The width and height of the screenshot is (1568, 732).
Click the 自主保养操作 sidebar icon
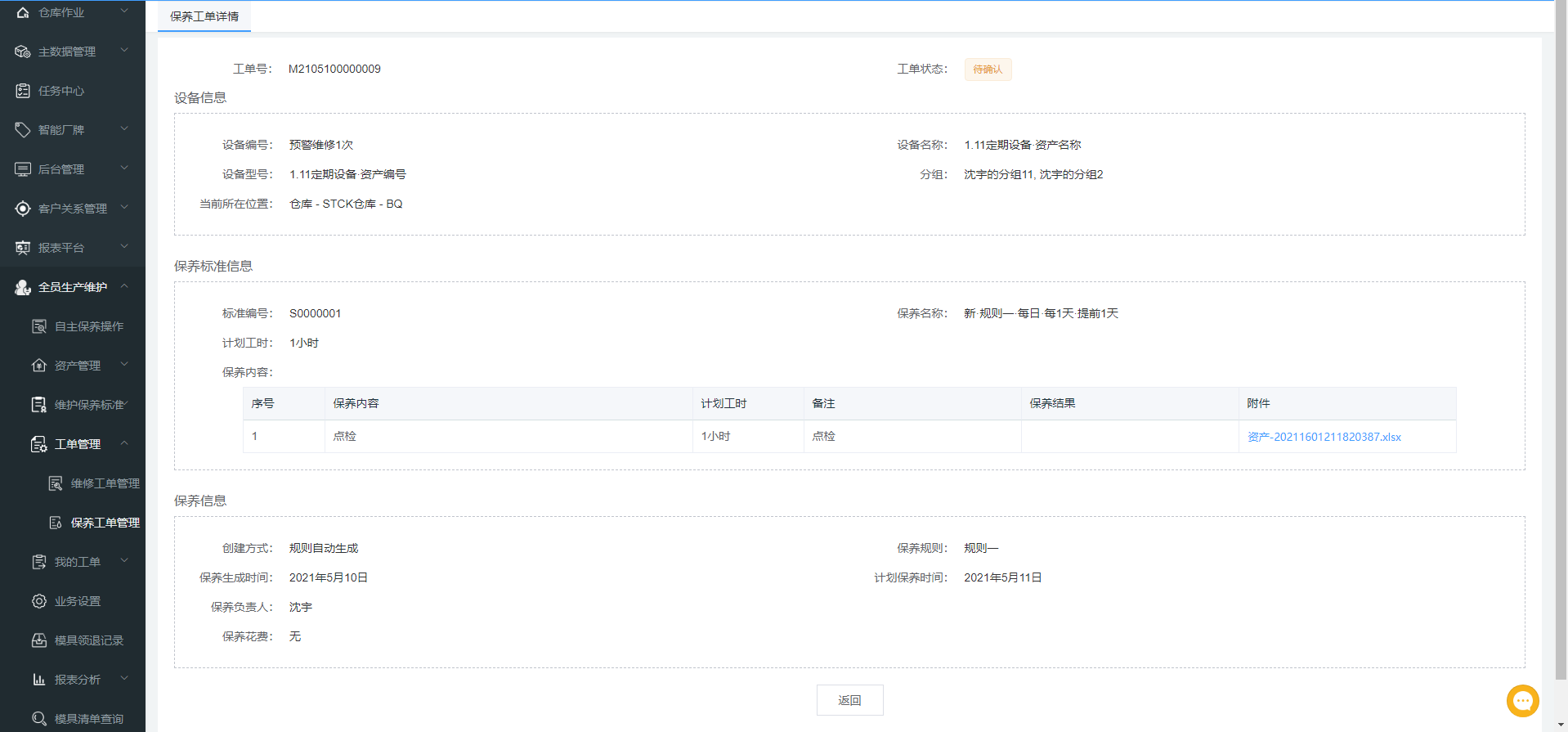click(39, 326)
